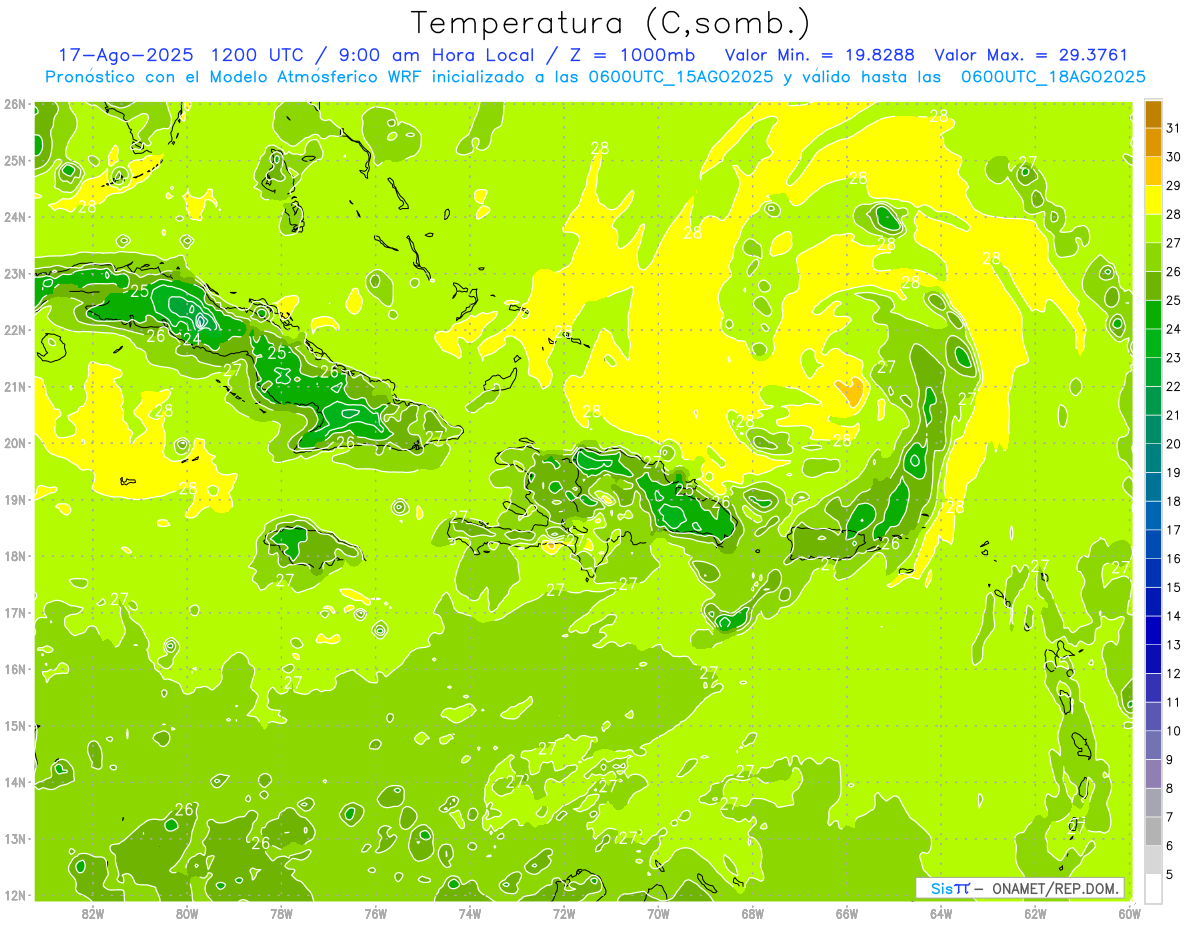Click the color-scale label 30

point(1174,157)
